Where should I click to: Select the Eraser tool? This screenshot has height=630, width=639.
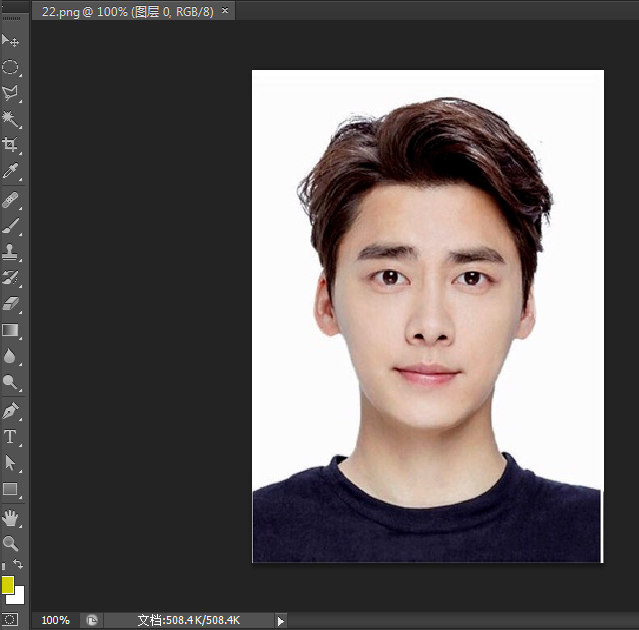(10, 304)
